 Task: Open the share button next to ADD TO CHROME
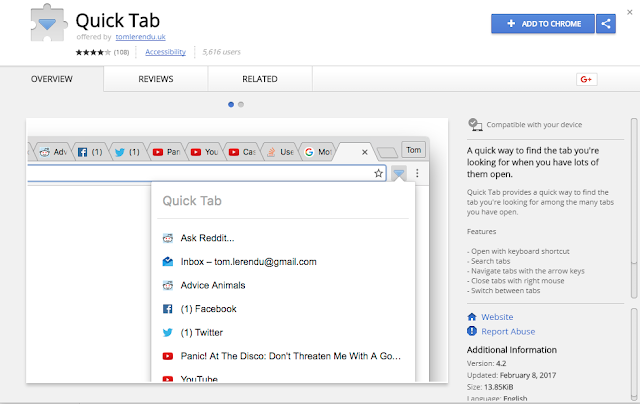(606, 24)
